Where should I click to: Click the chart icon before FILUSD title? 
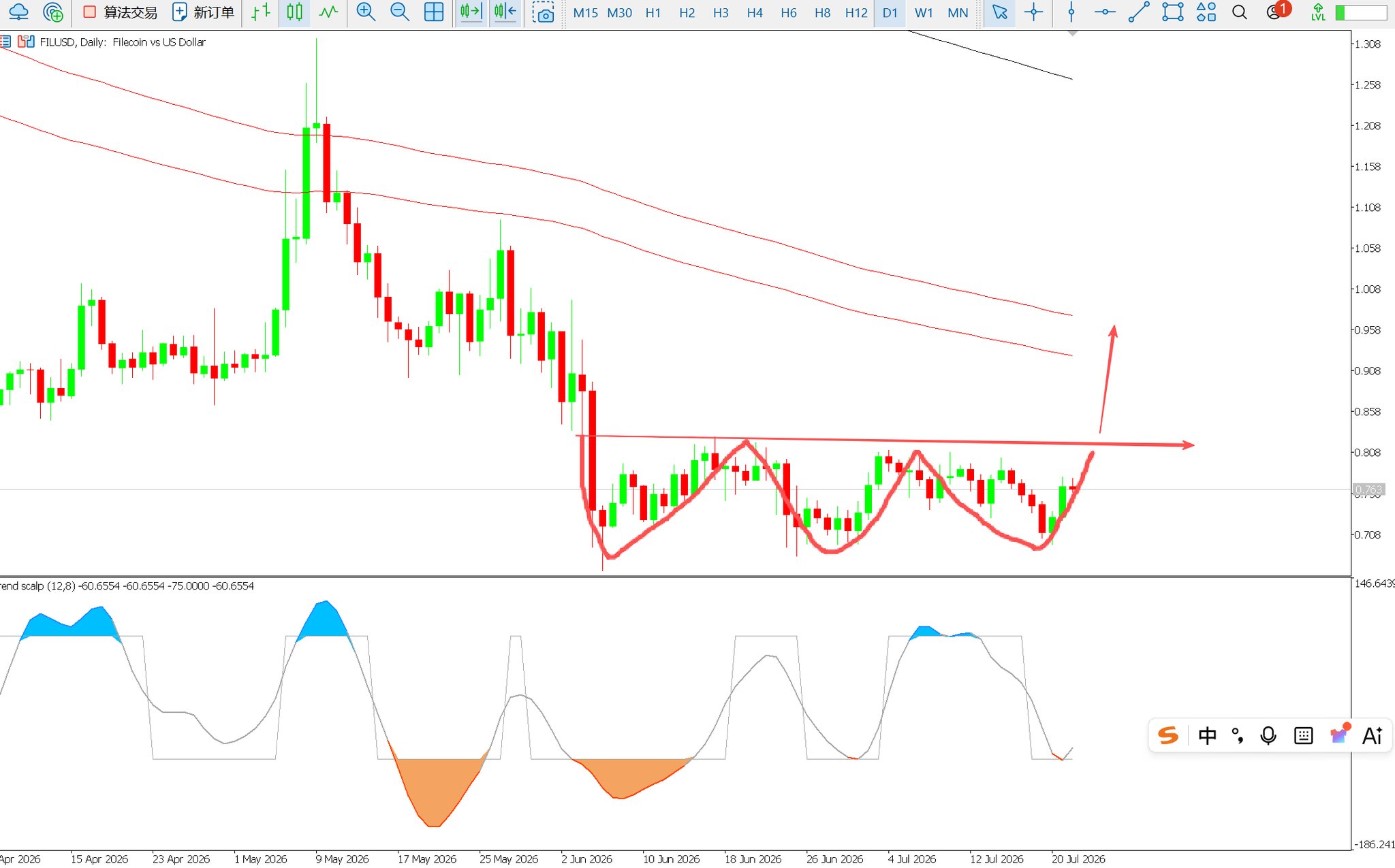click(26, 42)
